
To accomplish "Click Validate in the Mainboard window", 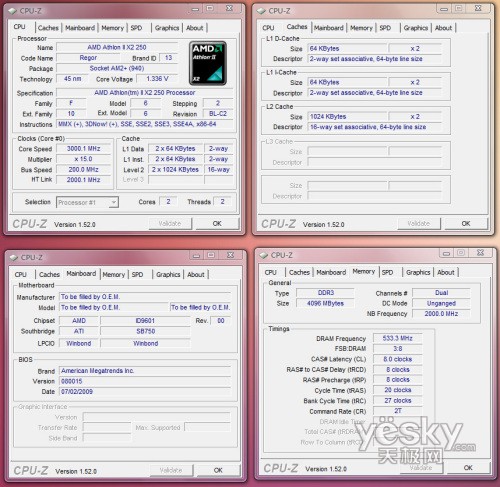I will click(171, 470).
